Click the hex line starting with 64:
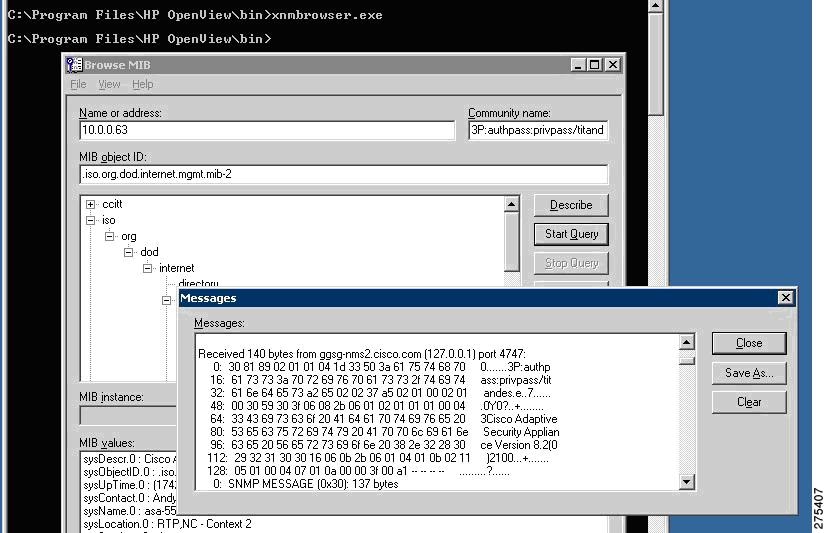The image size is (826, 533). (x=383, y=419)
